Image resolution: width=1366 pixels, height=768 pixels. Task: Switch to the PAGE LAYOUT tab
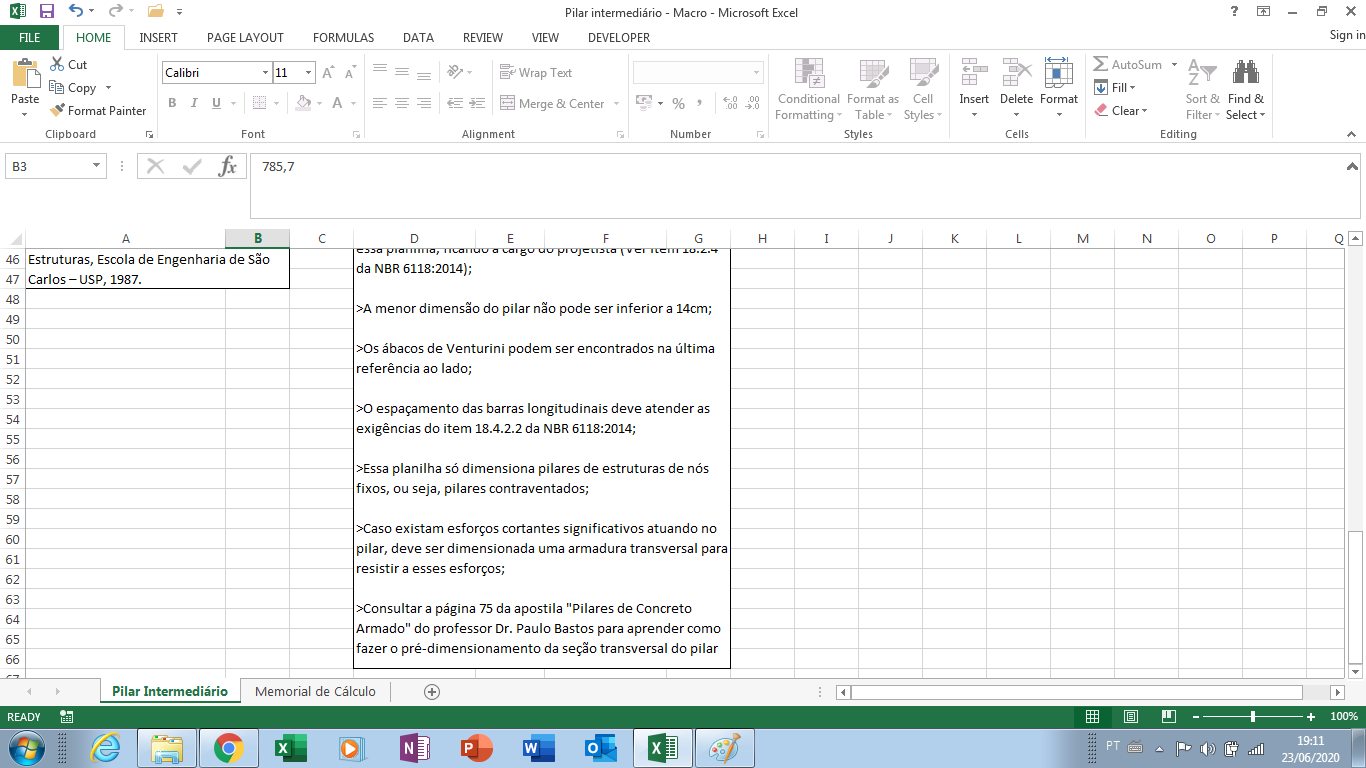[245, 37]
